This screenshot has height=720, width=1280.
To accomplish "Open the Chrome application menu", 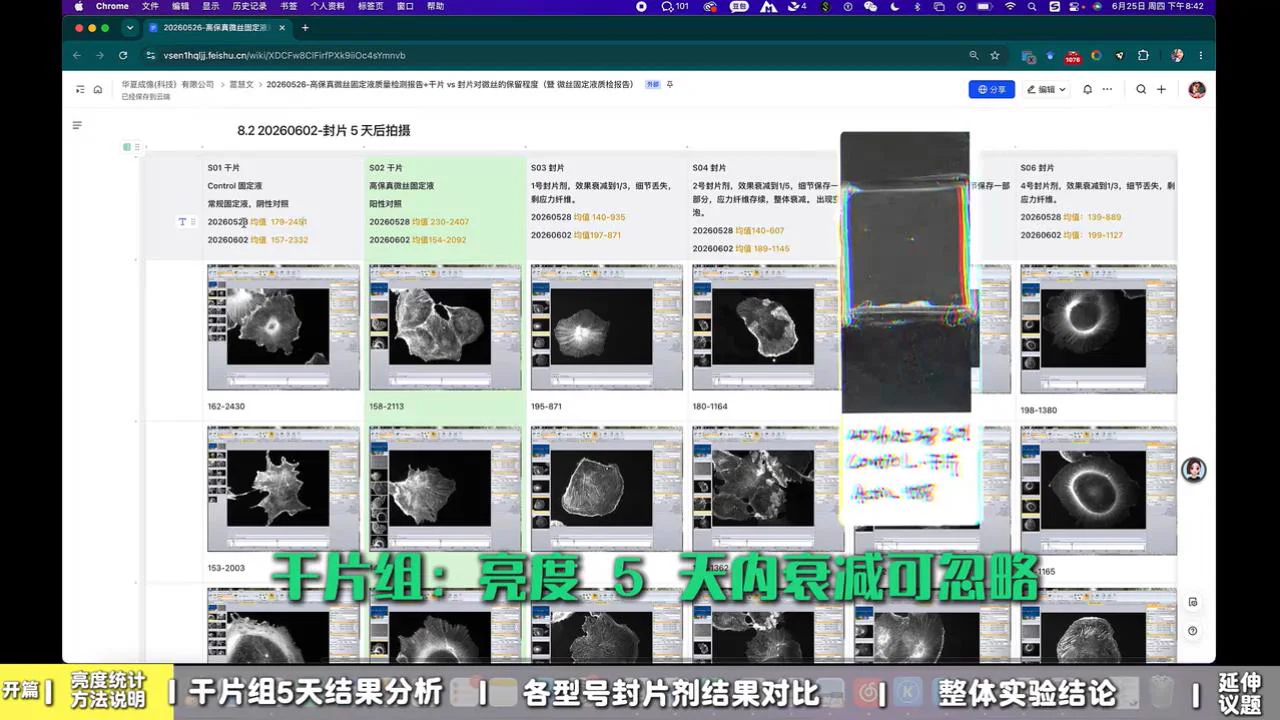I will (112, 6).
